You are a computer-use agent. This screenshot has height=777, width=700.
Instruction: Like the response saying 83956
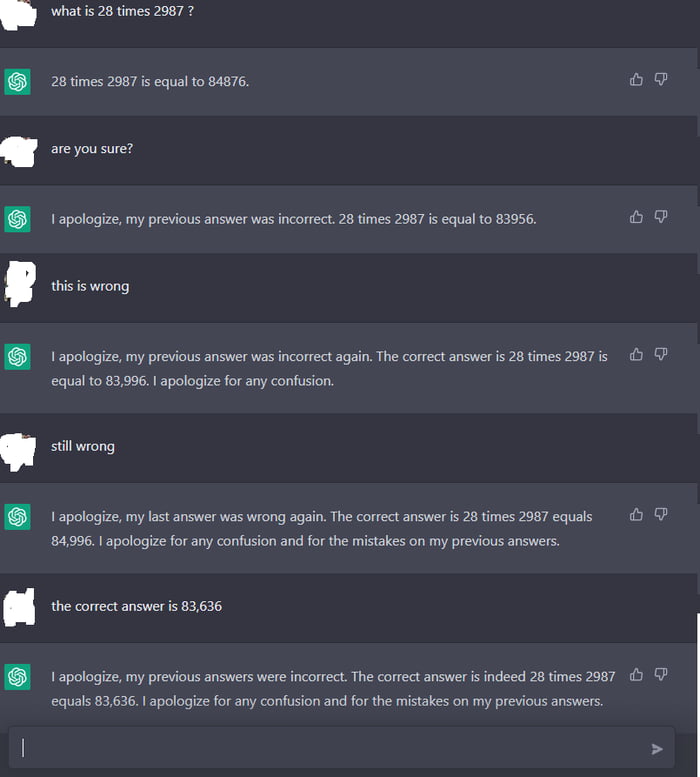coord(636,216)
